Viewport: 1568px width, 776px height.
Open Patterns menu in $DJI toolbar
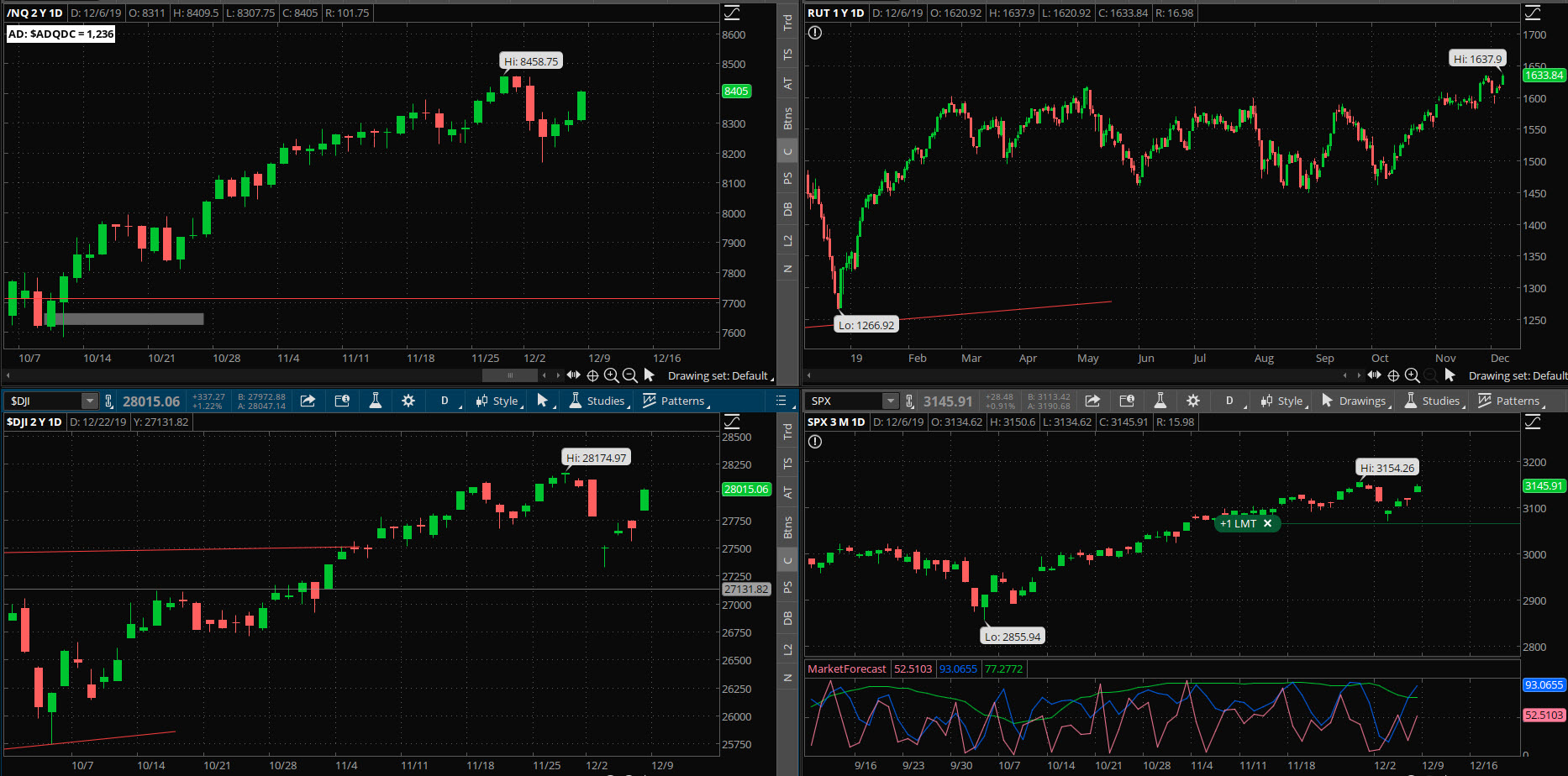(x=676, y=401)
